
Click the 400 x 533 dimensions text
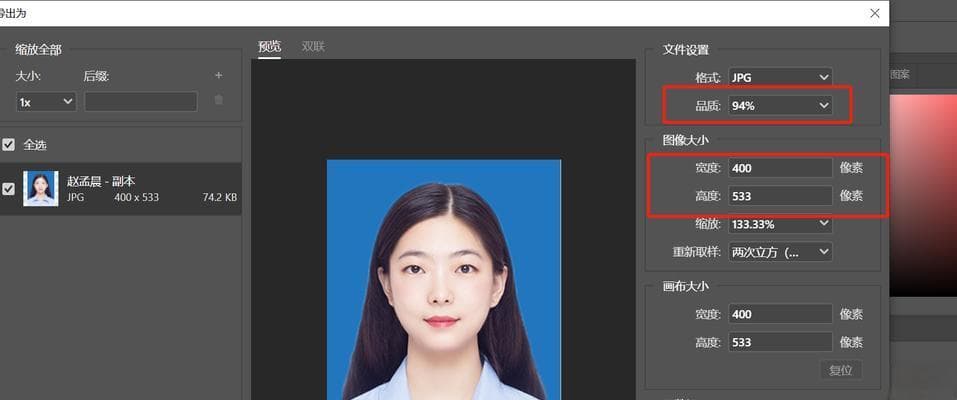click(x=136, y=197)
